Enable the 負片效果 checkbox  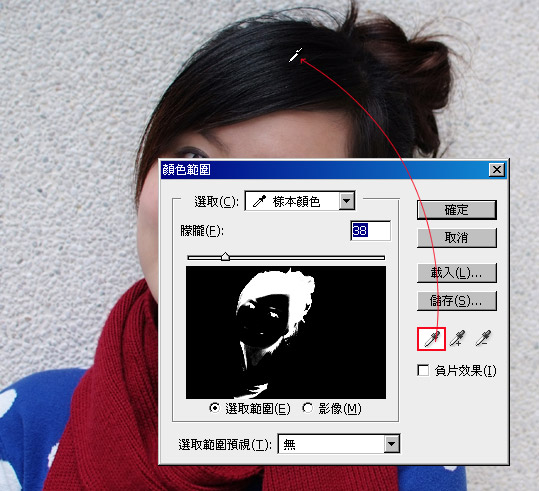tap(423, 370)
